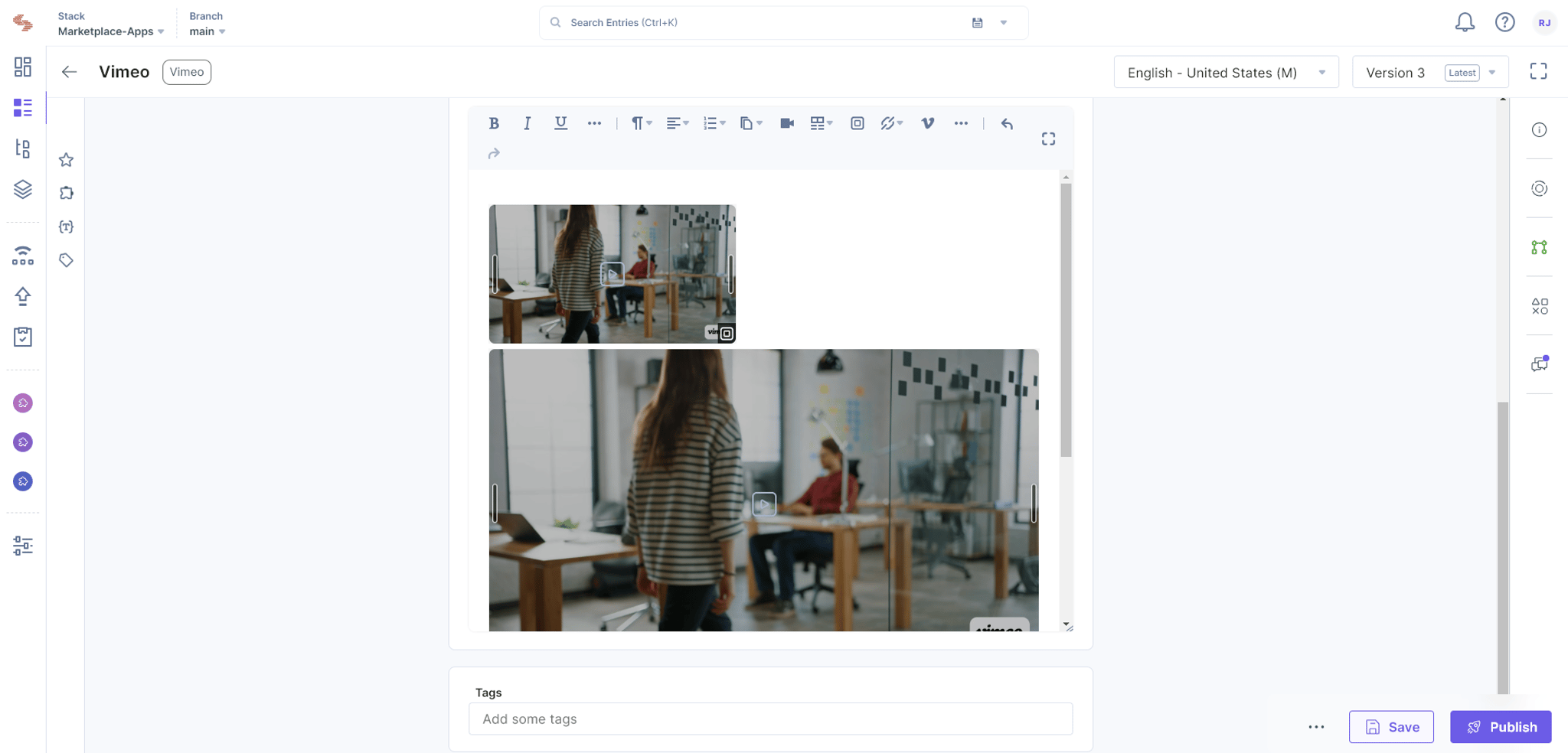The image size is (1568, 753).
Task: Toggle bold formatting in editor toolbar
Action: [494, 123]
